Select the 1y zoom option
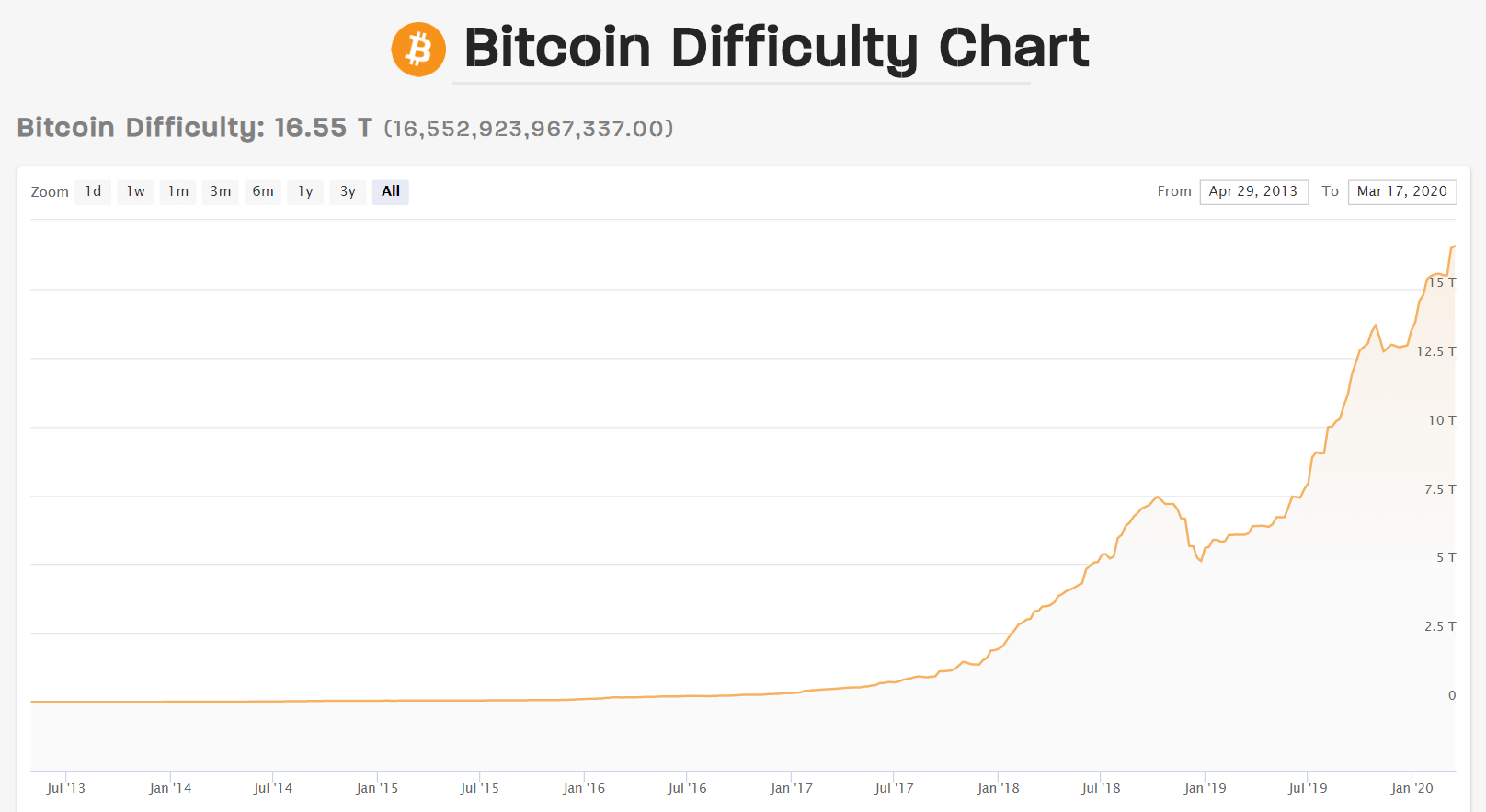The width and height of the screenshot is (1486, 812). (304, 191)
